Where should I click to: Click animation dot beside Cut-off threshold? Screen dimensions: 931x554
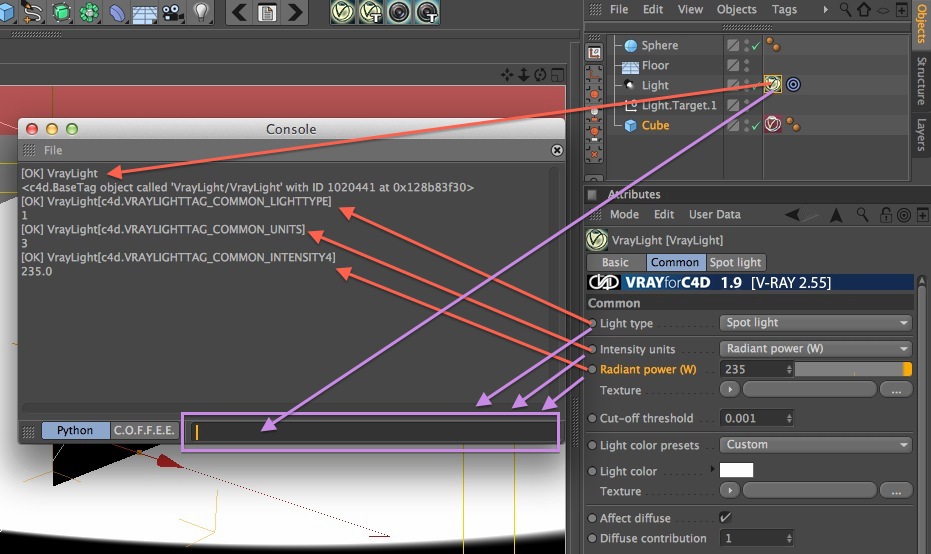(592, 418)
